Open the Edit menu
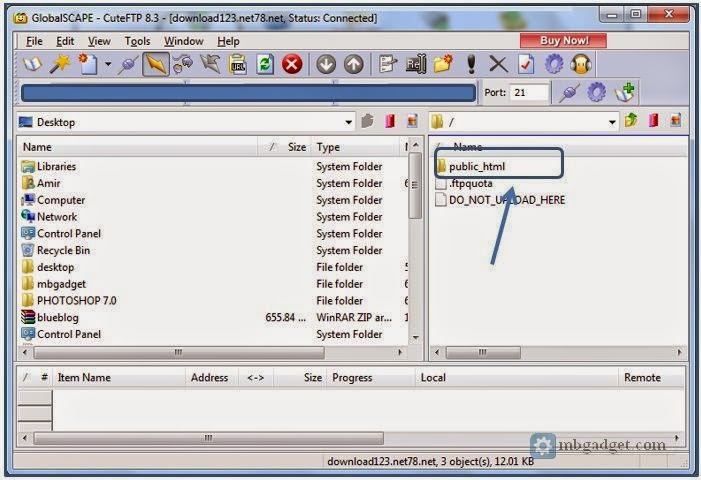This screenshot has height=480, width=701. point(65,41)
